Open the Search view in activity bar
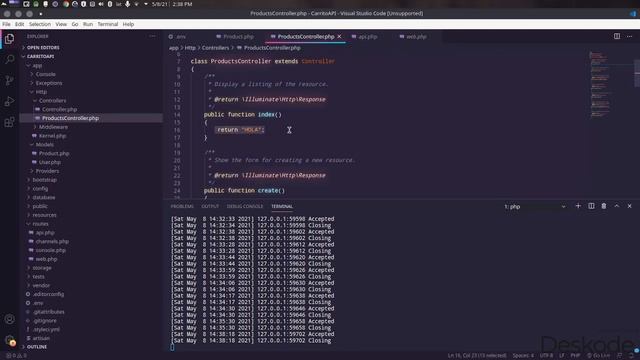Viewport: 640px width, 360px height. [9, 60]
